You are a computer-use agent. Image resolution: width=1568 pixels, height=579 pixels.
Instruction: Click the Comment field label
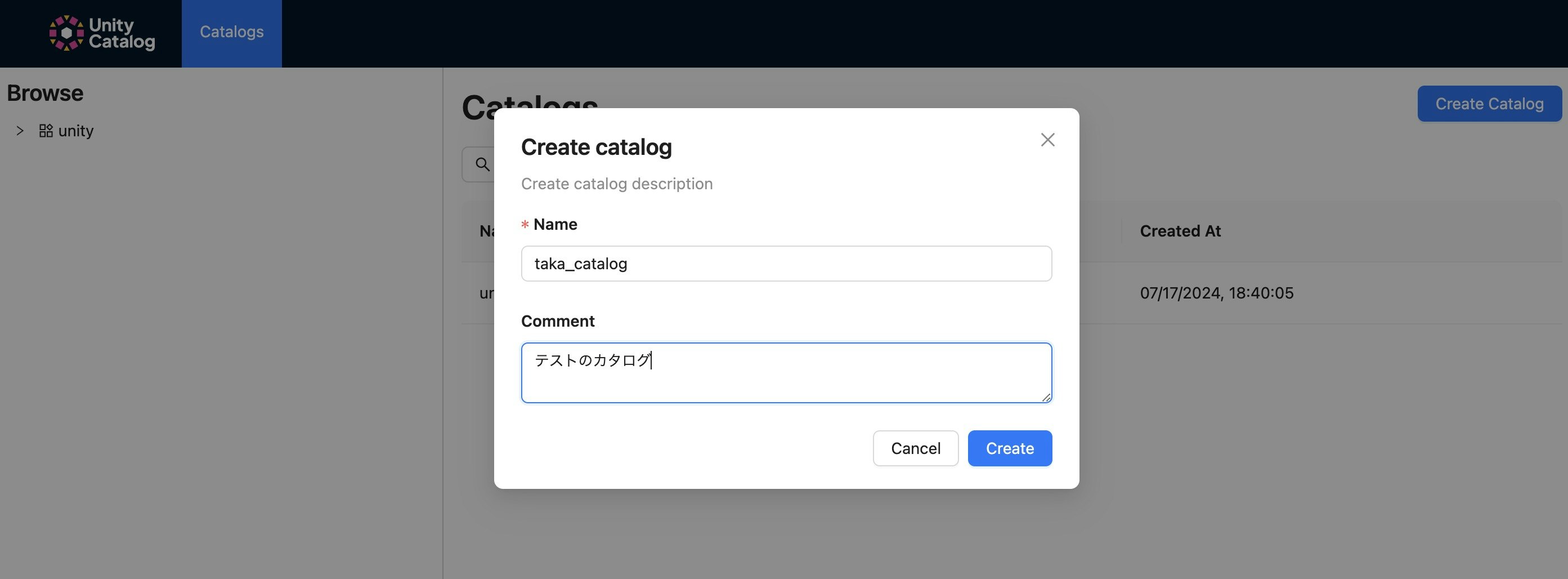tap(558, 321)
